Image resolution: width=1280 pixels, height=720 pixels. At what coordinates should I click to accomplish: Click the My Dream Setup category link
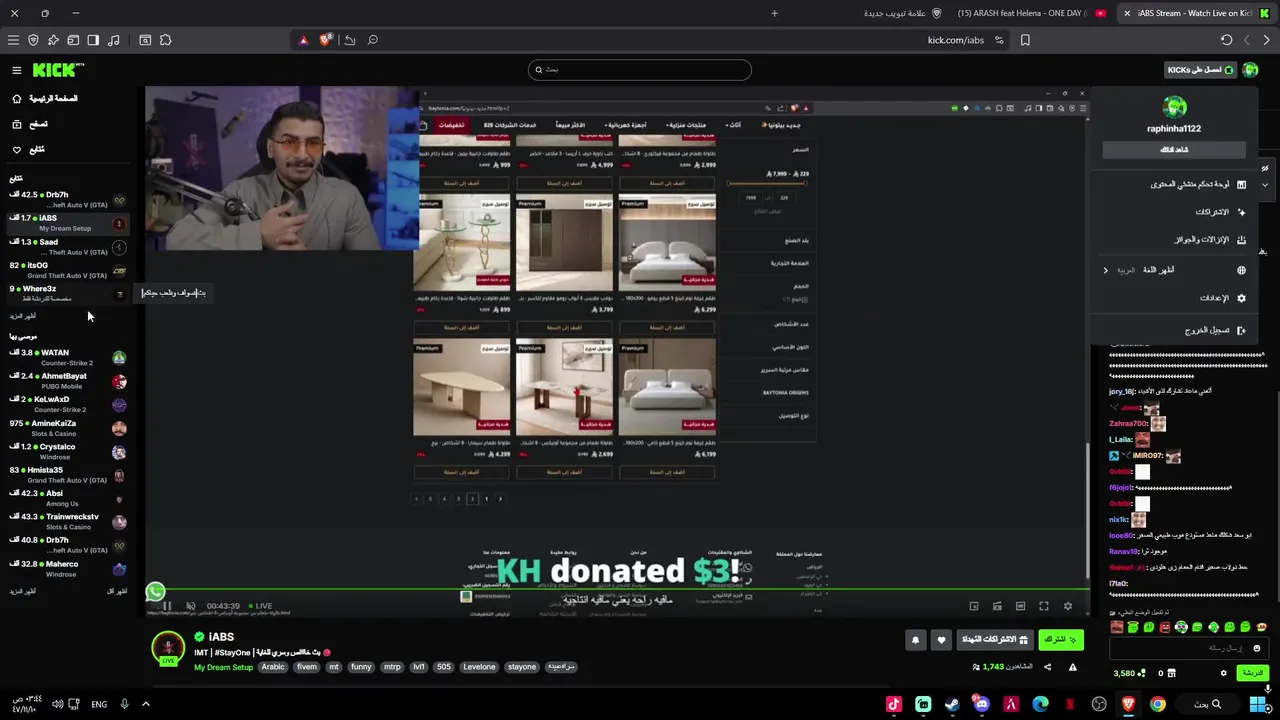pyautogui.click(x=223, y=667)
